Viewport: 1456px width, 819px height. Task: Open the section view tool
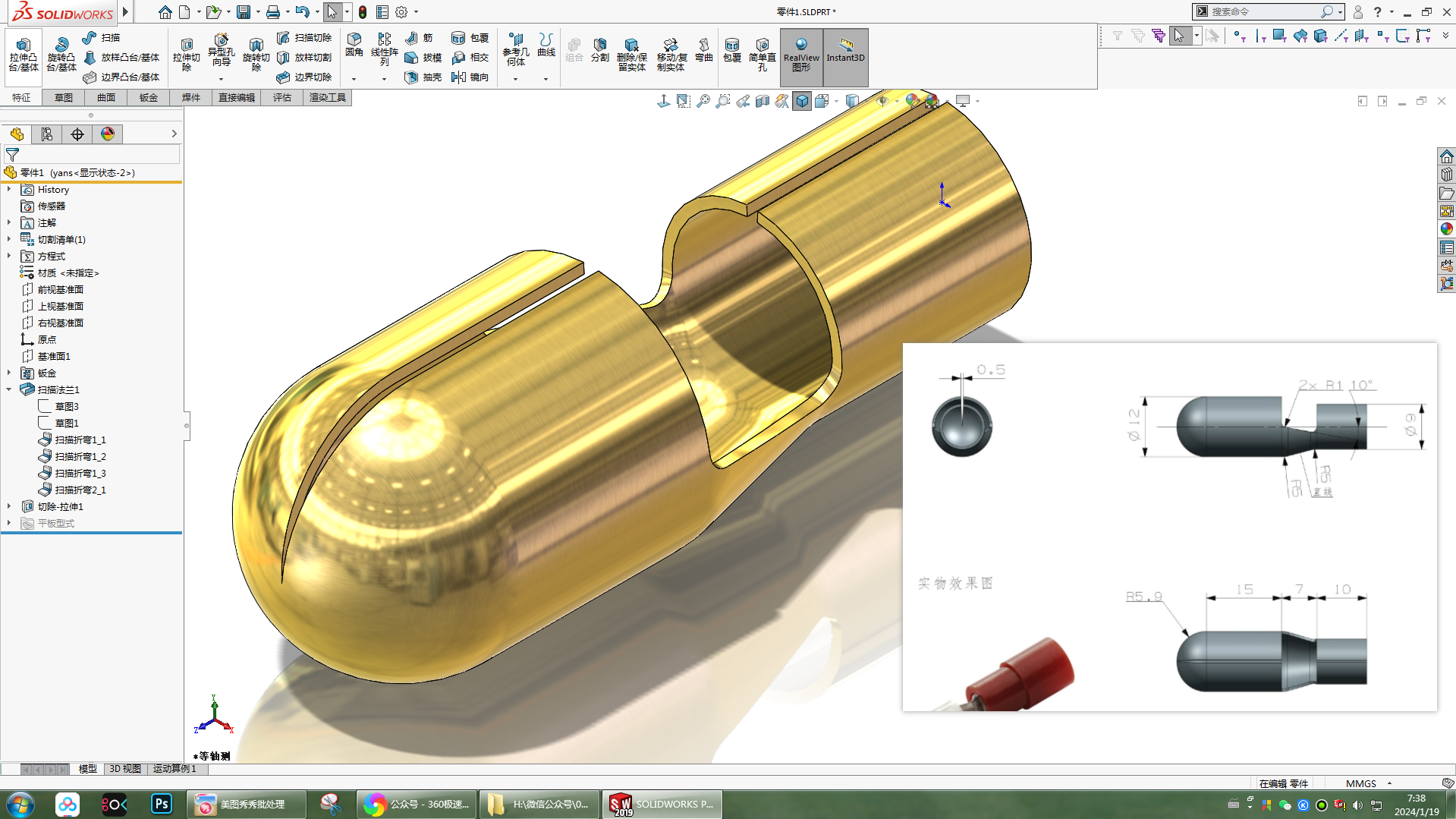pyautogui.click(x=763, y=101)
